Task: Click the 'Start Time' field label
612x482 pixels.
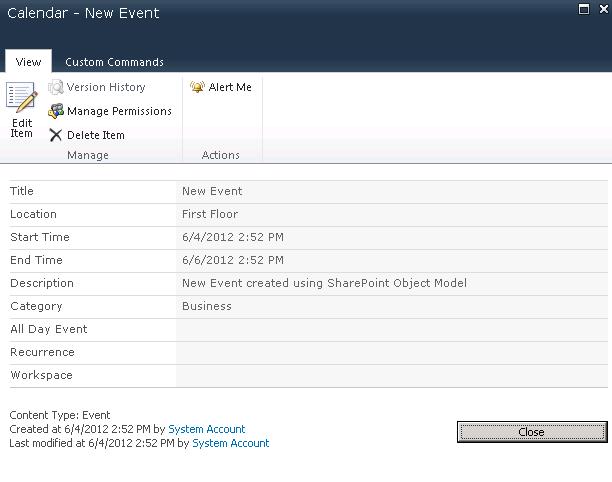Action: (x=40, y=237)
